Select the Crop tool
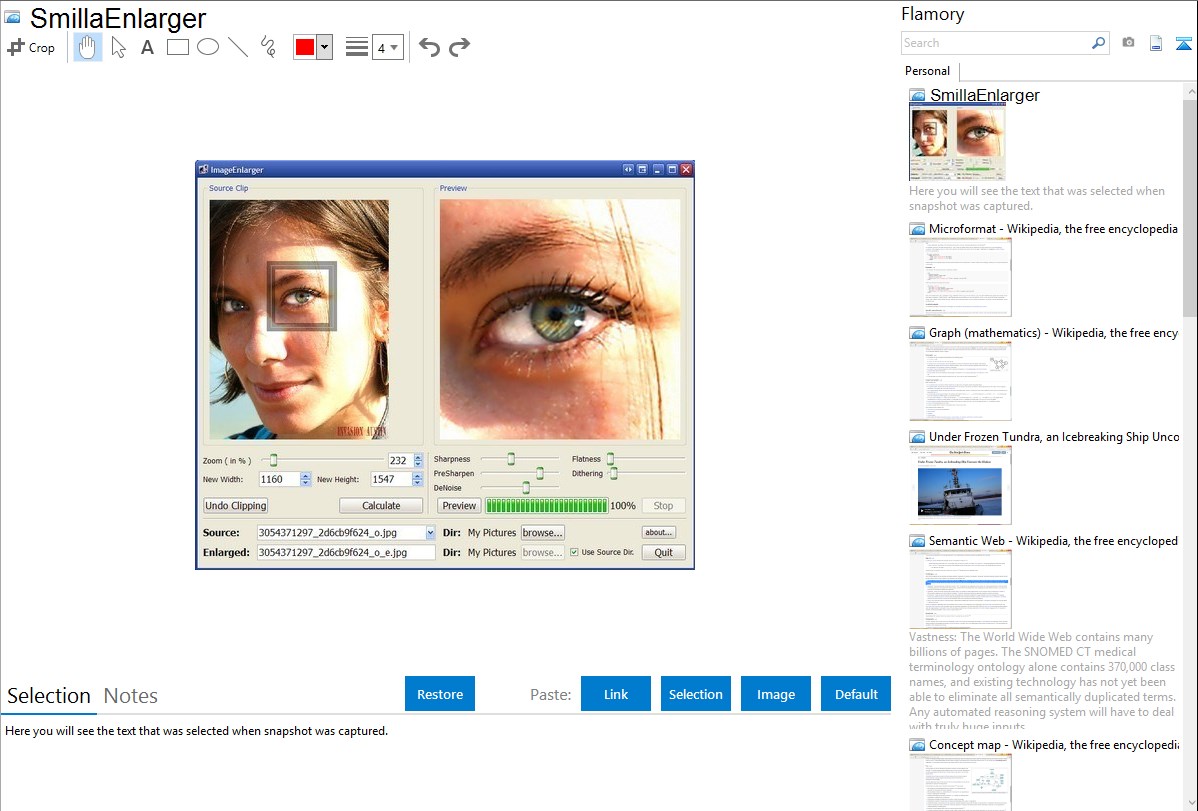The image size is (1198, 811). pos(31,47)
